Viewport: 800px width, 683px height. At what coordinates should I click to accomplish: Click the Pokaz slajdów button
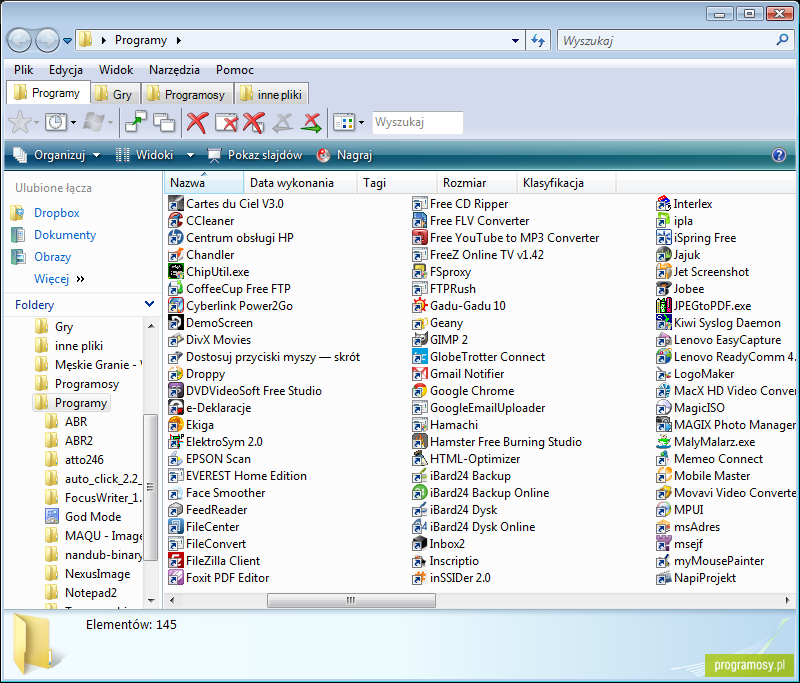click(255, 155)
